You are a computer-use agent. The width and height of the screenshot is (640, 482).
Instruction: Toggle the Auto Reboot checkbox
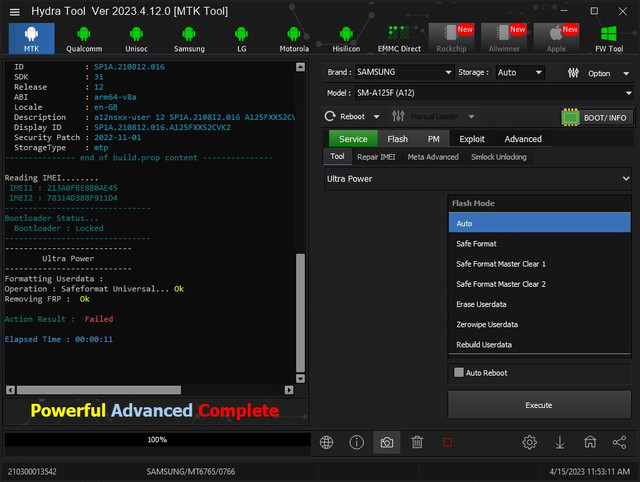[x=459, y=372]
